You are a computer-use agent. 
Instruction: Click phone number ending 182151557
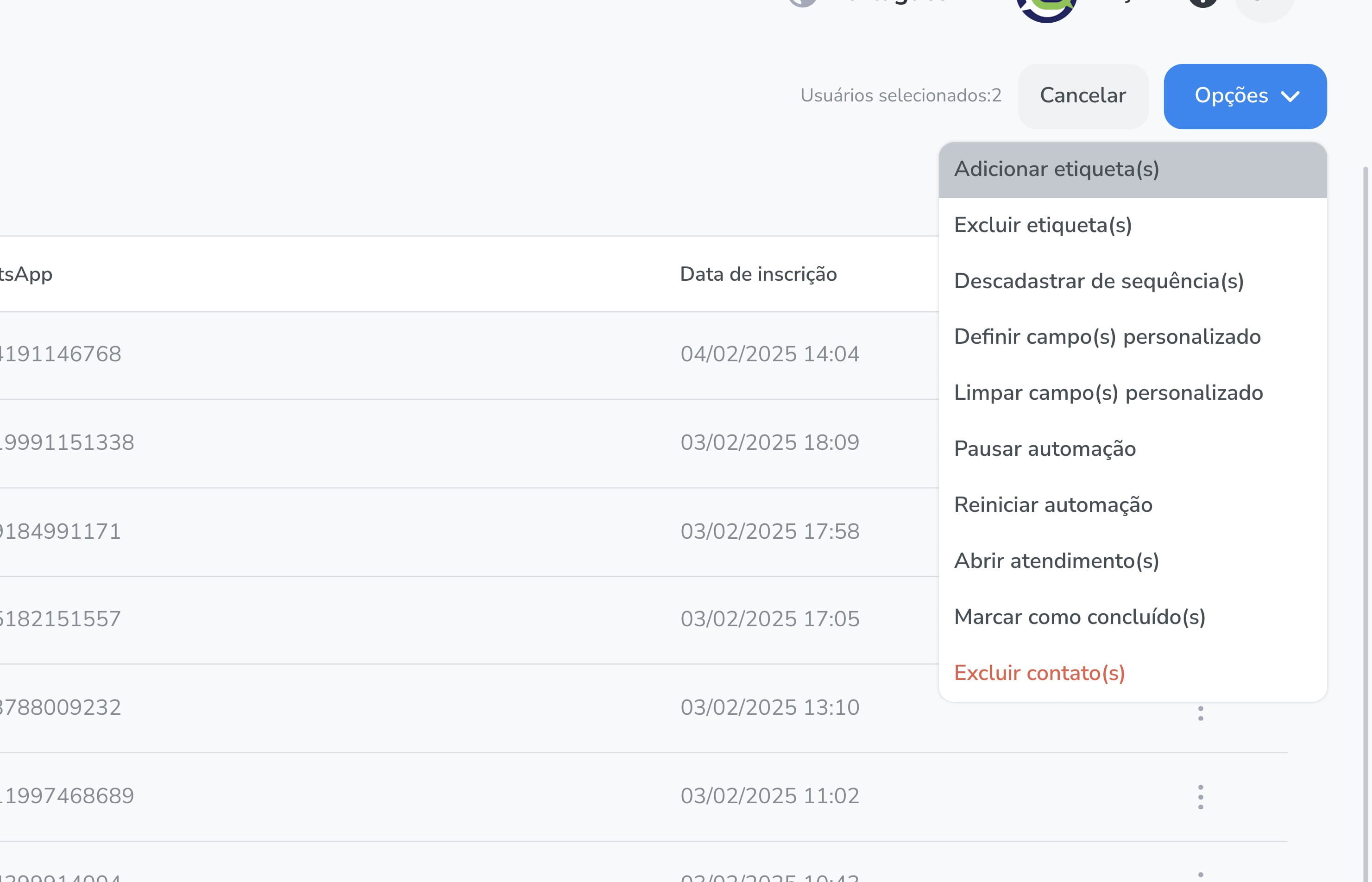click(60, 619)
